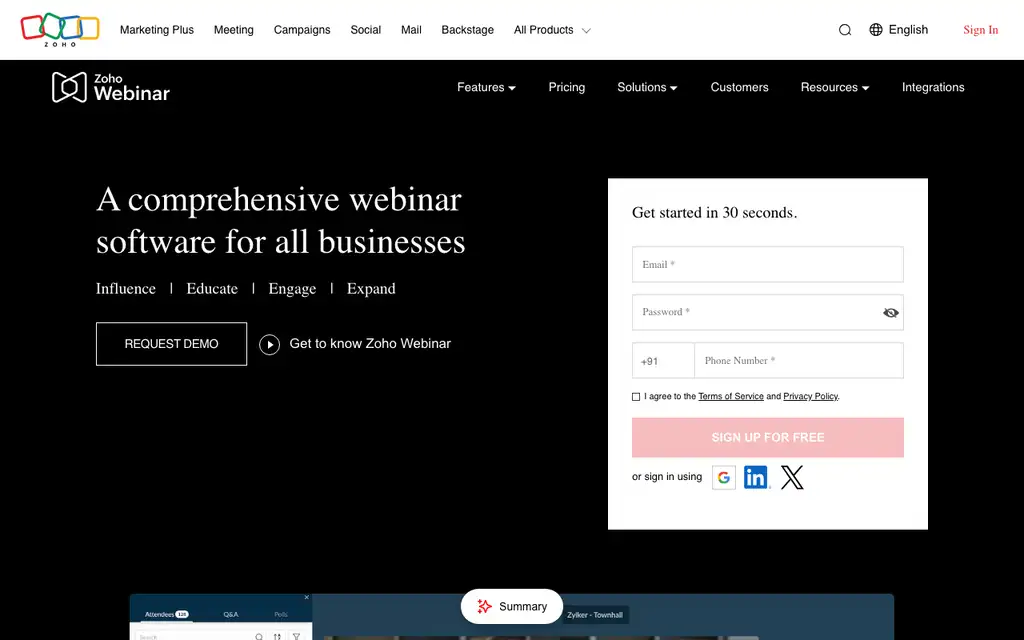Open the search magnifier icon
Image resolution: width=1024 pixels, height=640 pixels.
(845, 30)
